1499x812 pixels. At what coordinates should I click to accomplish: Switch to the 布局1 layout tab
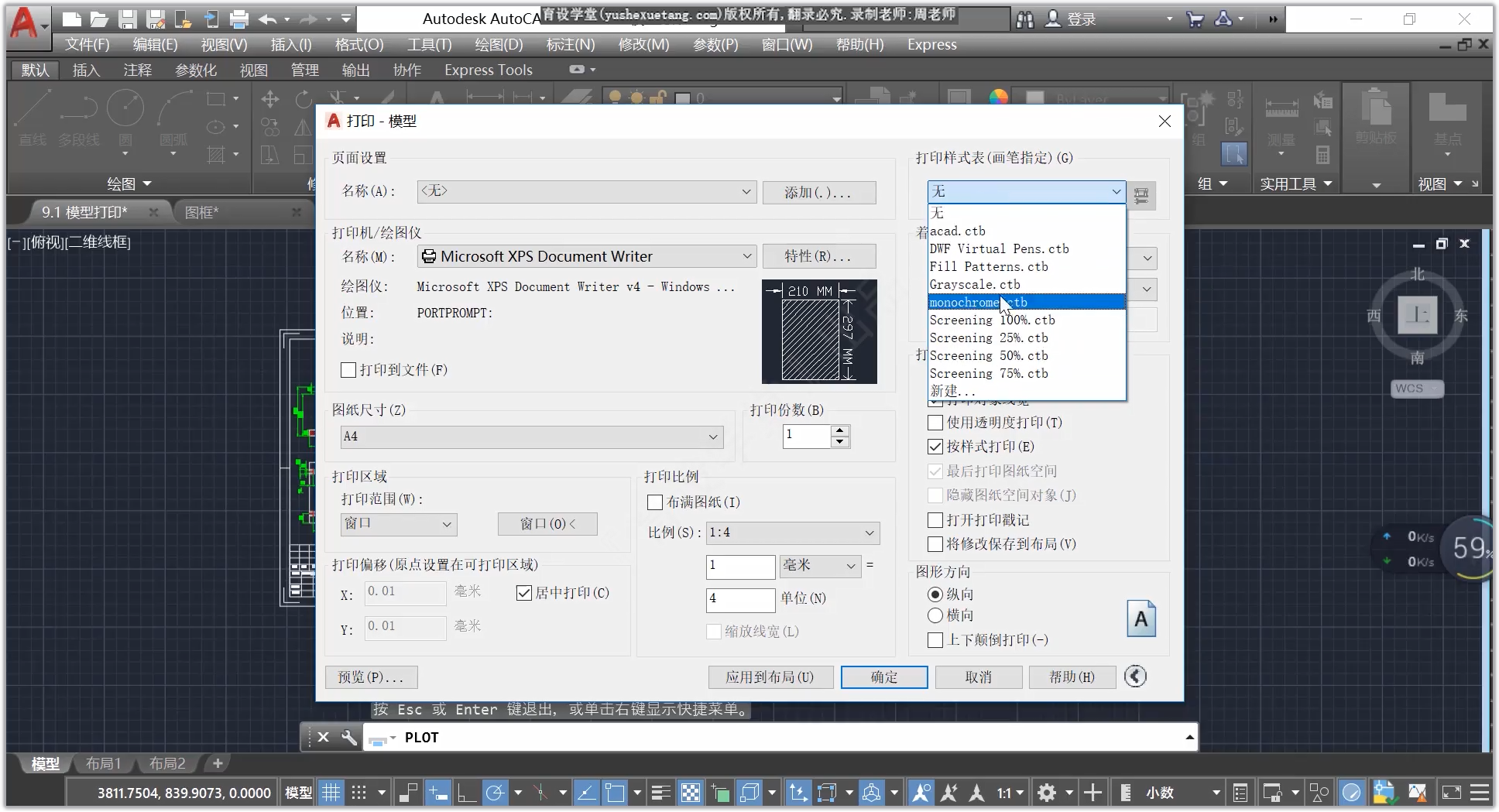(x=103, y=763)
